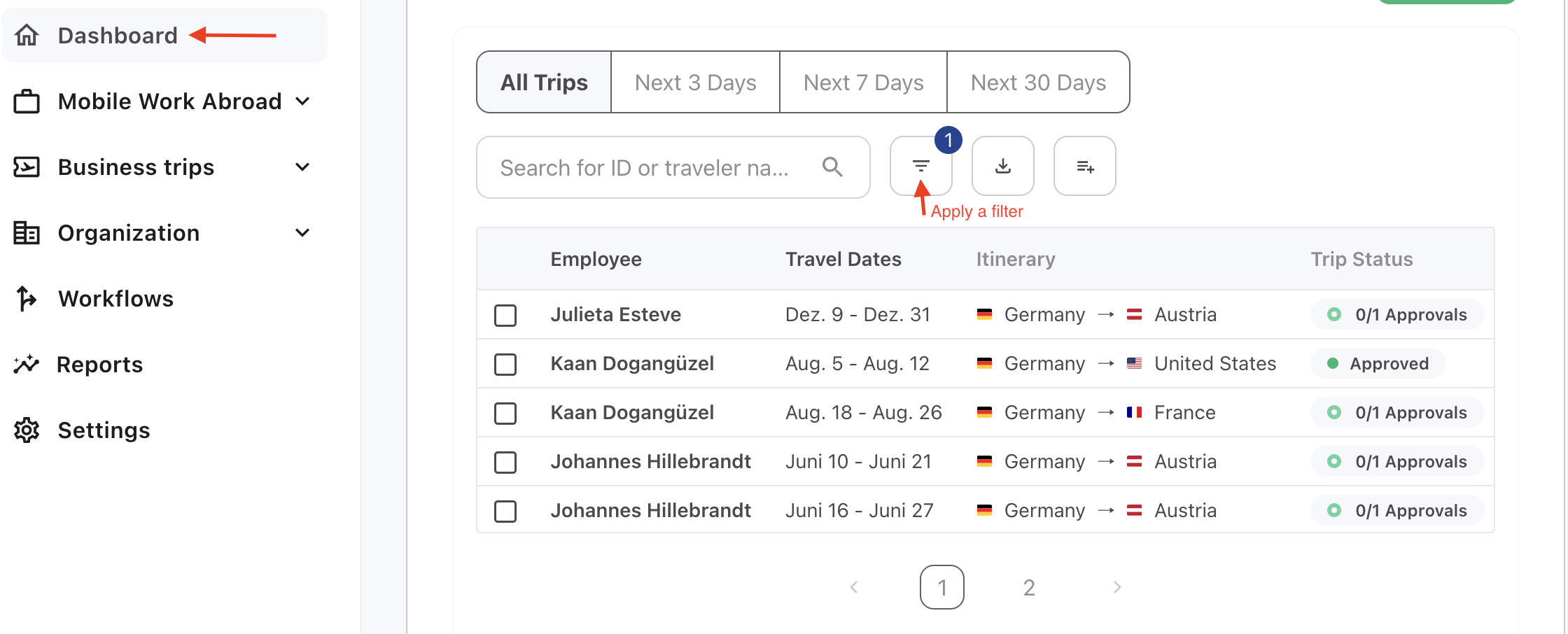Select the Next 30 Days tab

point(1038,83)
